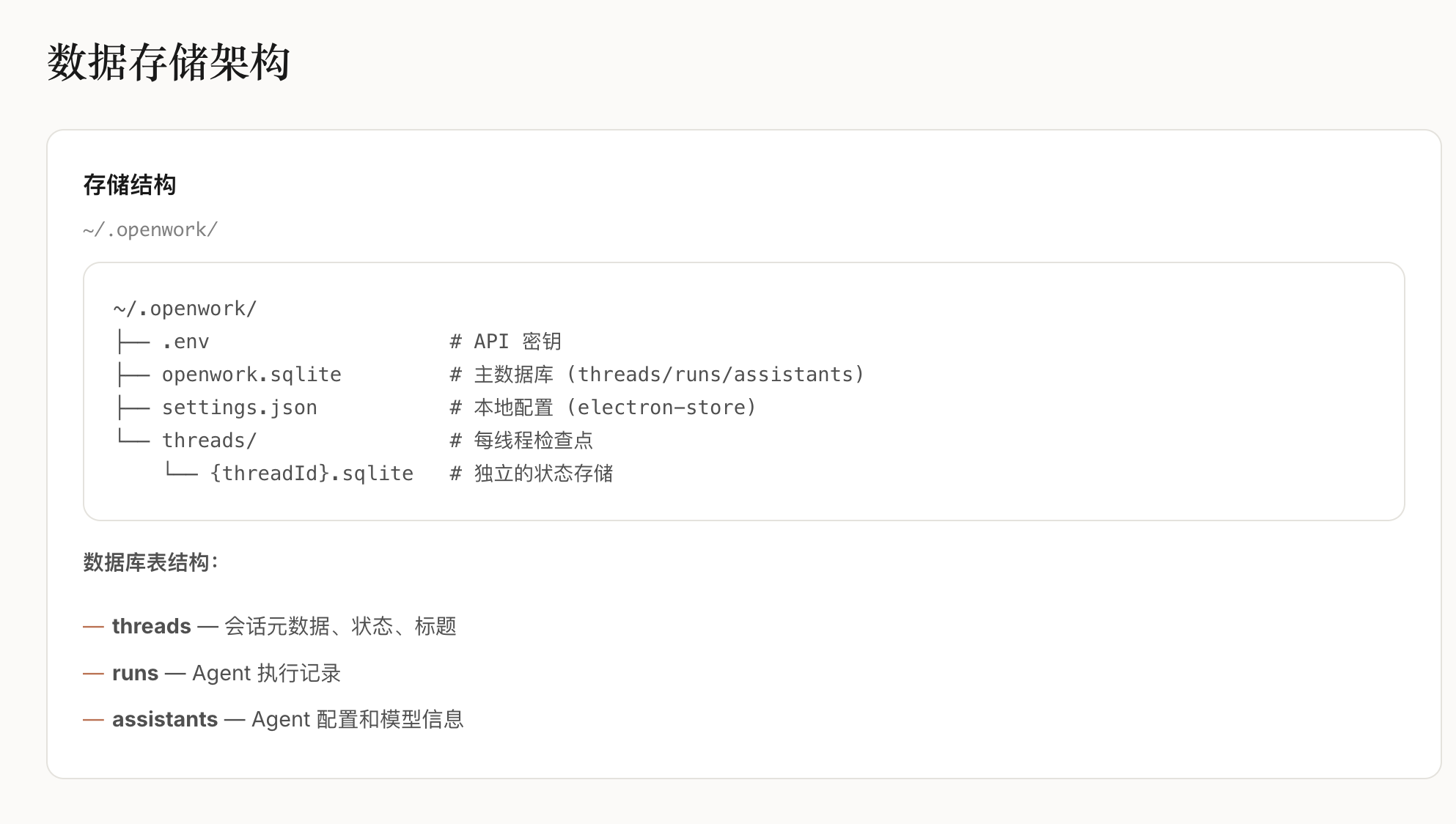Select the .env entry in the tree
1456x824 pixels.
point(185,342)
